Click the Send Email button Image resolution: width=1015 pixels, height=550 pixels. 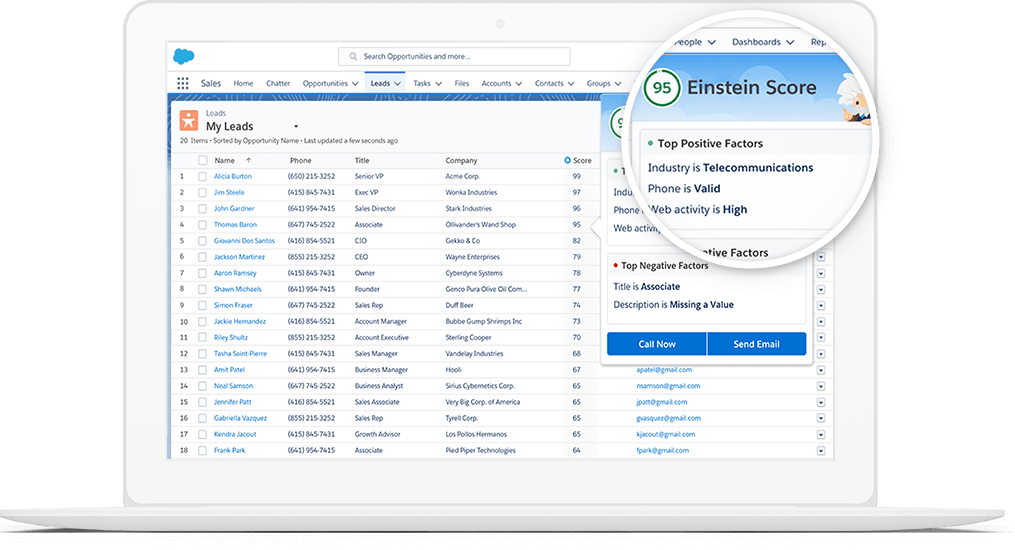click(757, 344)
